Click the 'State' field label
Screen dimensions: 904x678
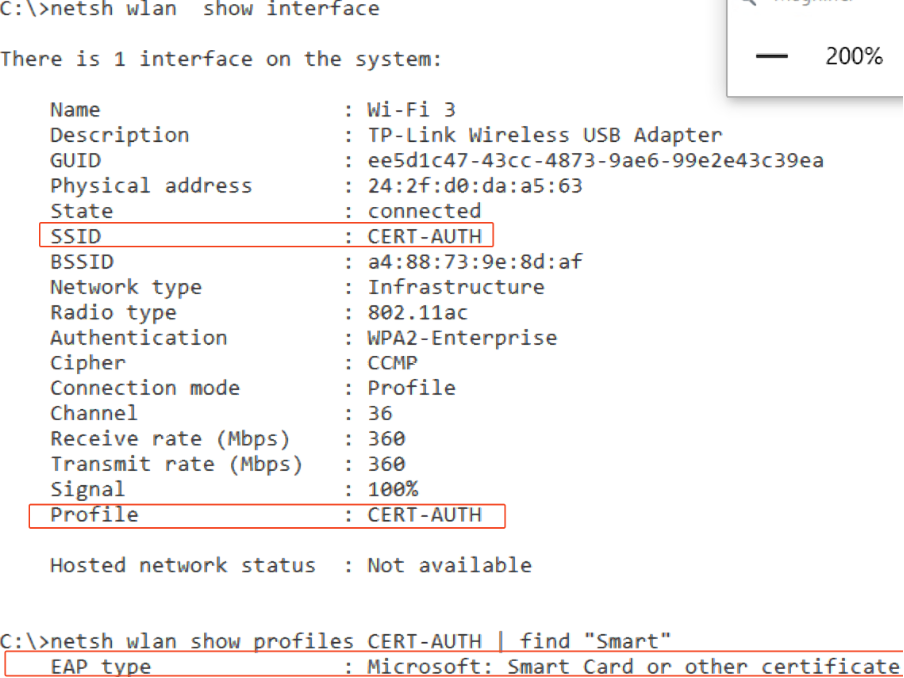82,211
